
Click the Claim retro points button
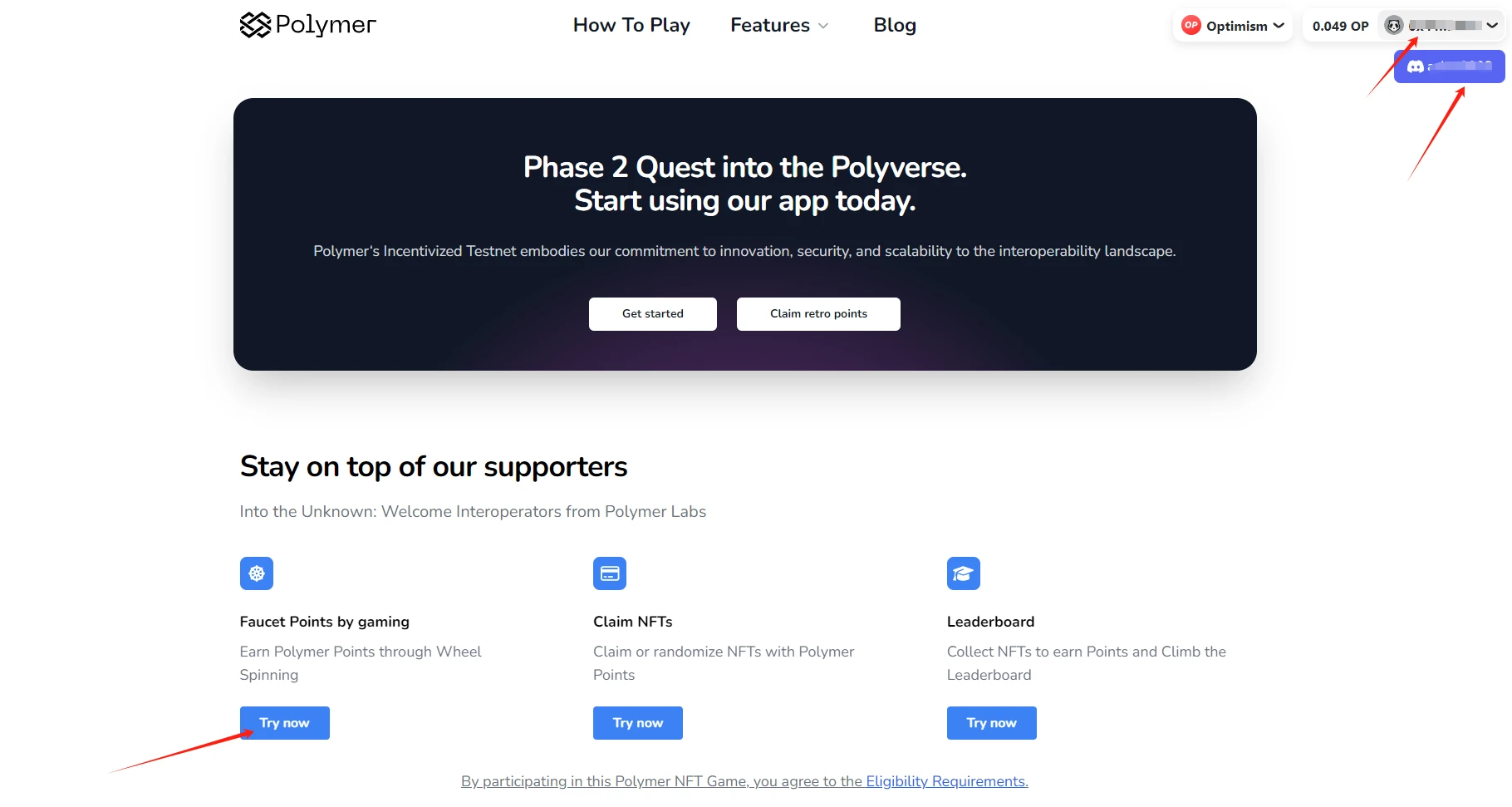coord(818,314)
